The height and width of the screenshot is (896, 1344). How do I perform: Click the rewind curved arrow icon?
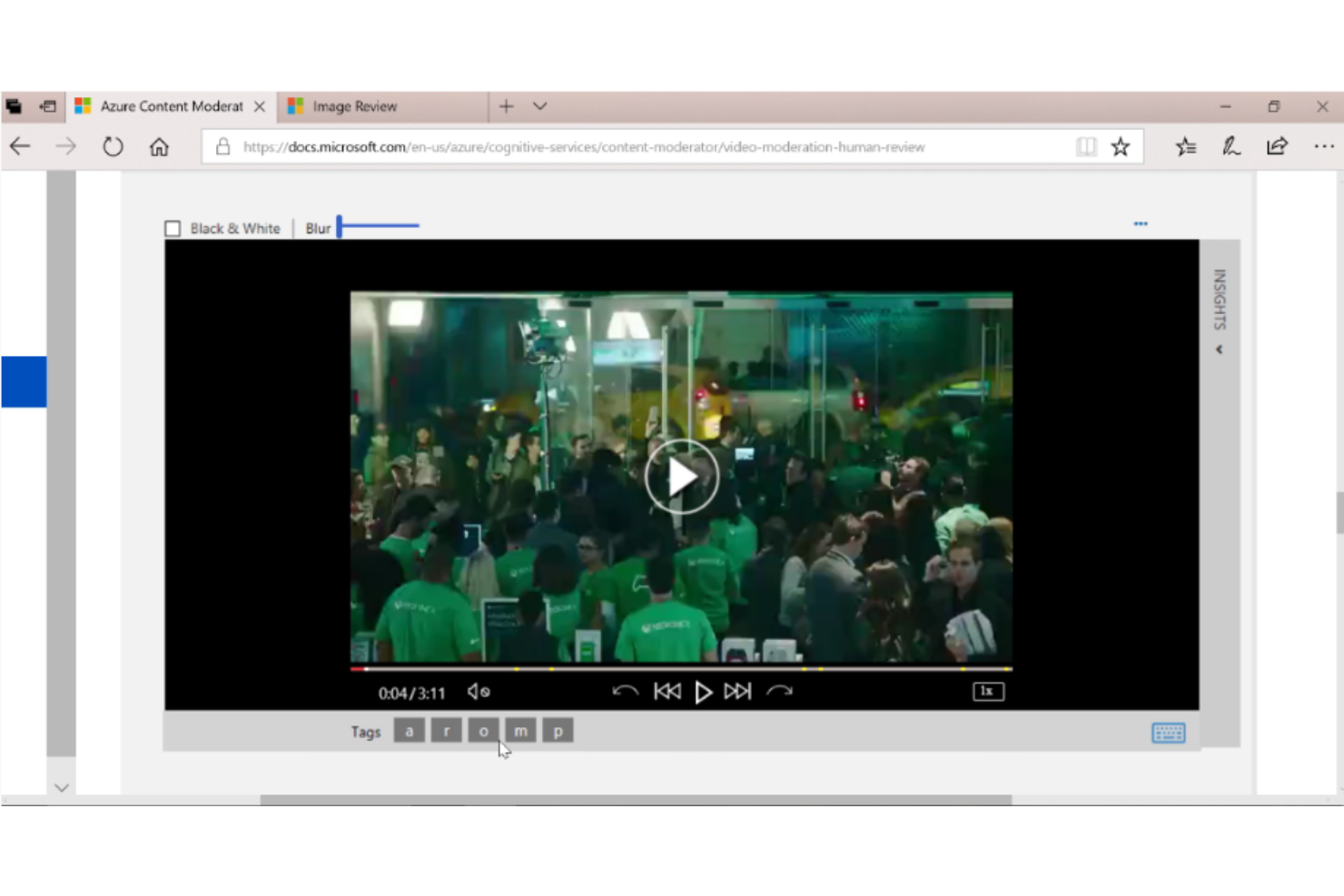625,692
